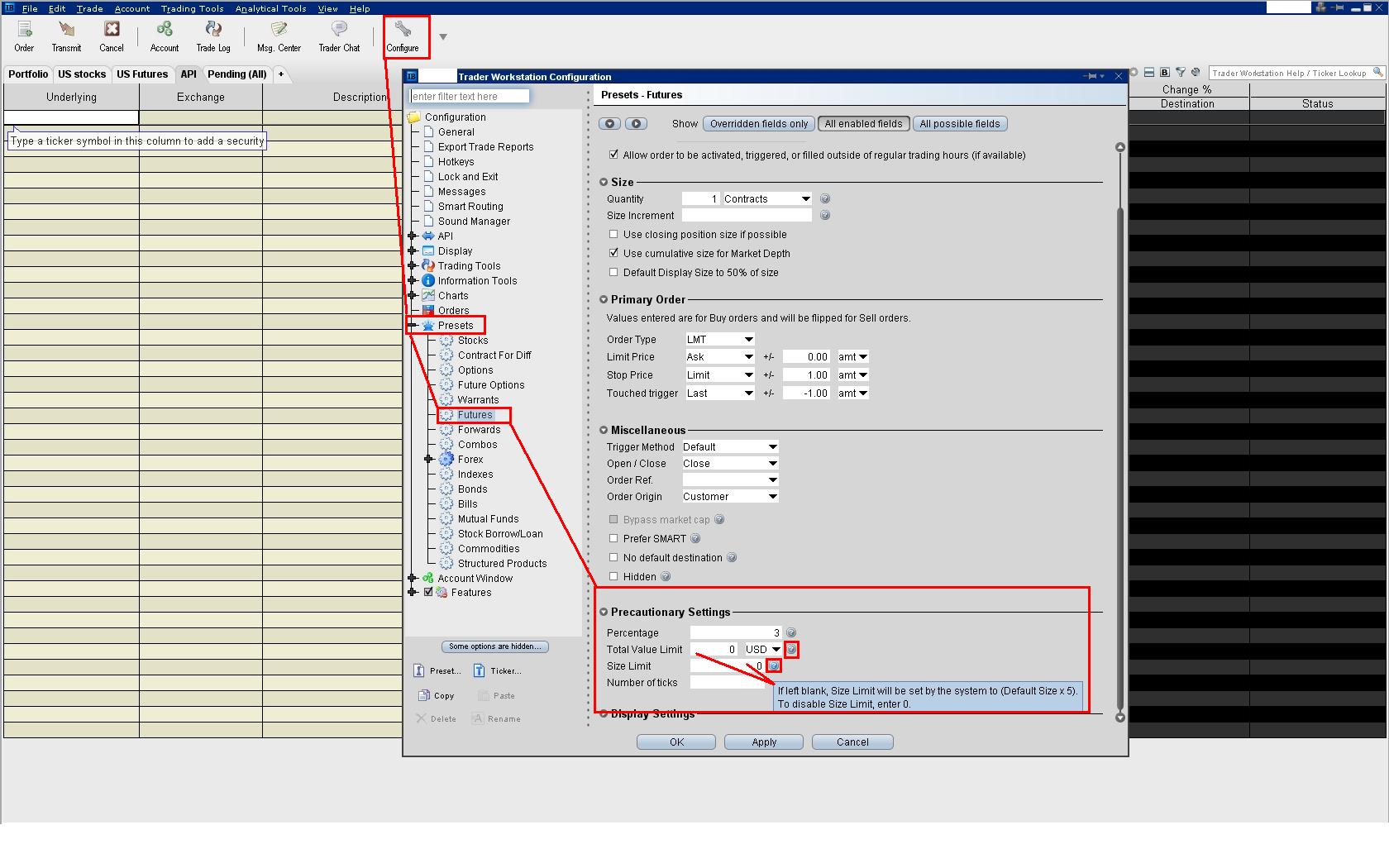This screenshot has height=868, width=1389.
Task: Toggle Use cumulative size for Market Depth
Action: tap(613, 253)
